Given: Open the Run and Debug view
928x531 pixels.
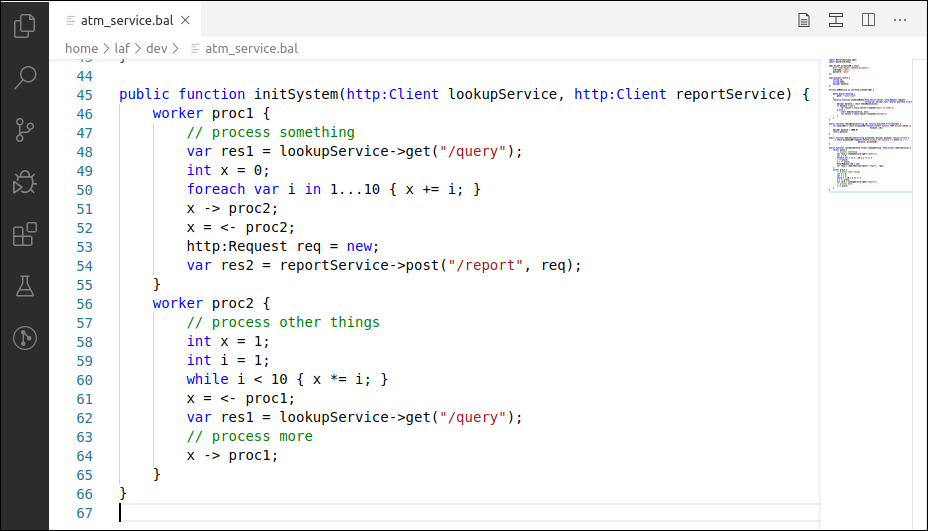Looking at the screenshot, I should pyautogui.click(x=24, y=182).
